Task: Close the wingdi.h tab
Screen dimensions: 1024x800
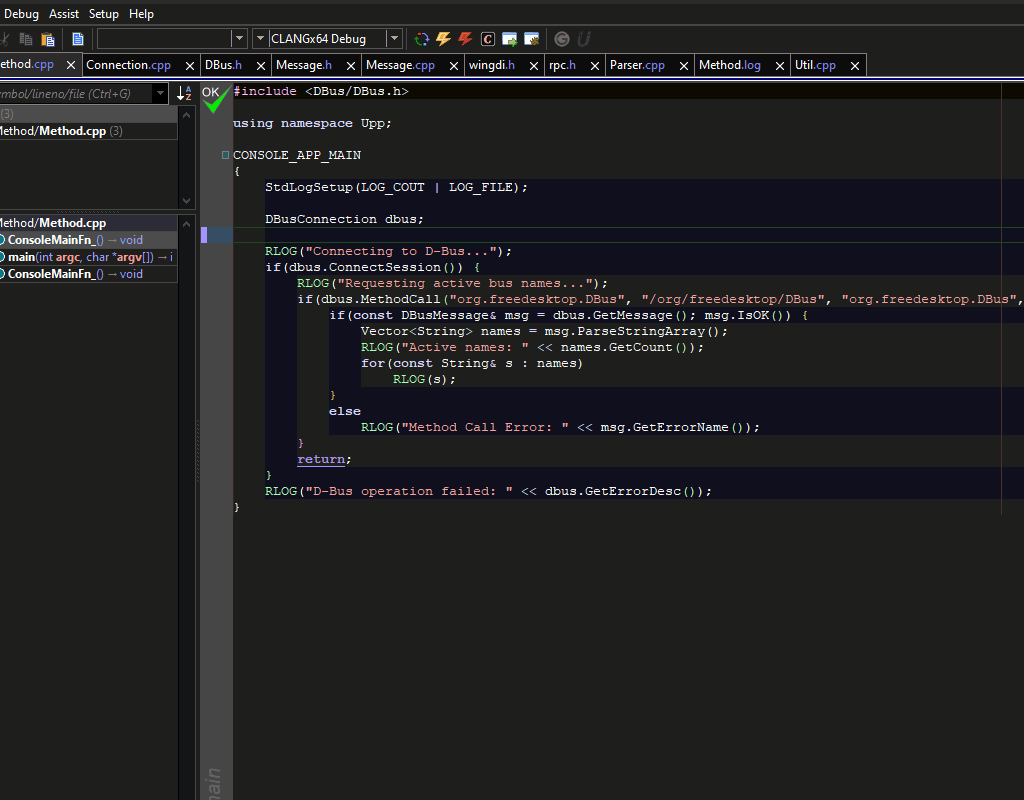Action: [534, 65]
